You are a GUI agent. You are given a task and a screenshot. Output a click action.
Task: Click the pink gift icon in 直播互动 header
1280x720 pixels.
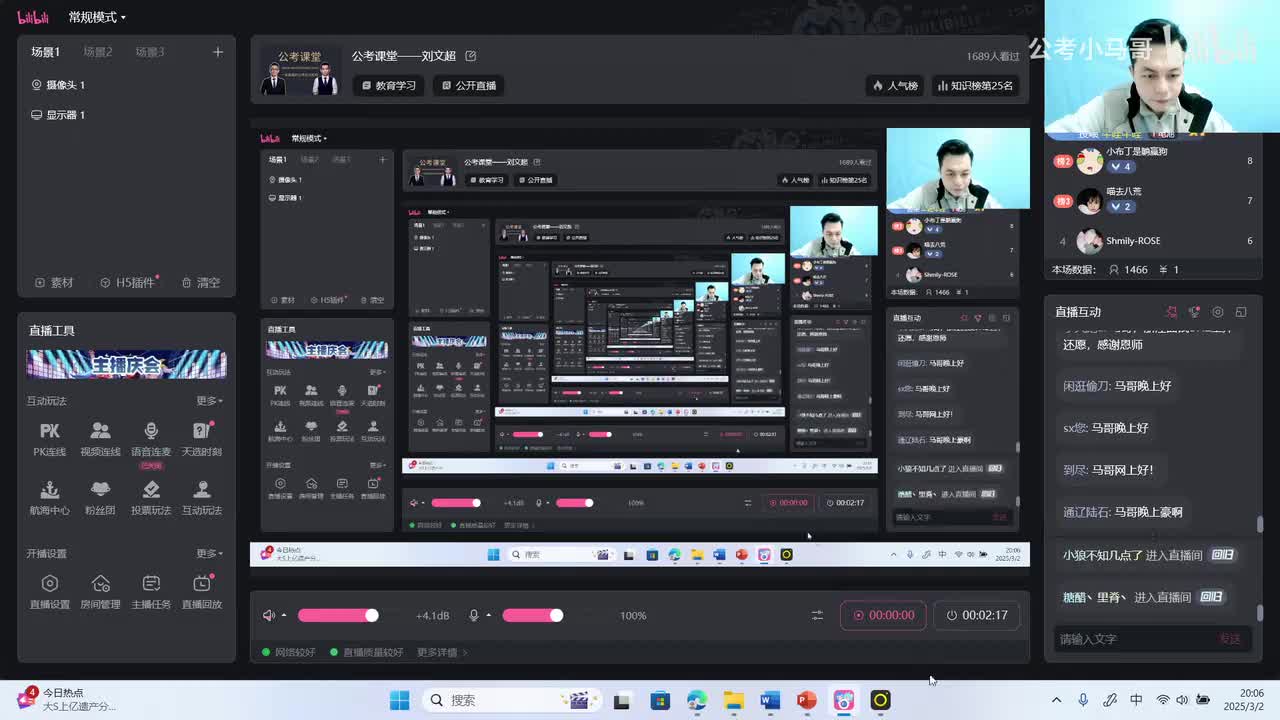coord(1171,312)
